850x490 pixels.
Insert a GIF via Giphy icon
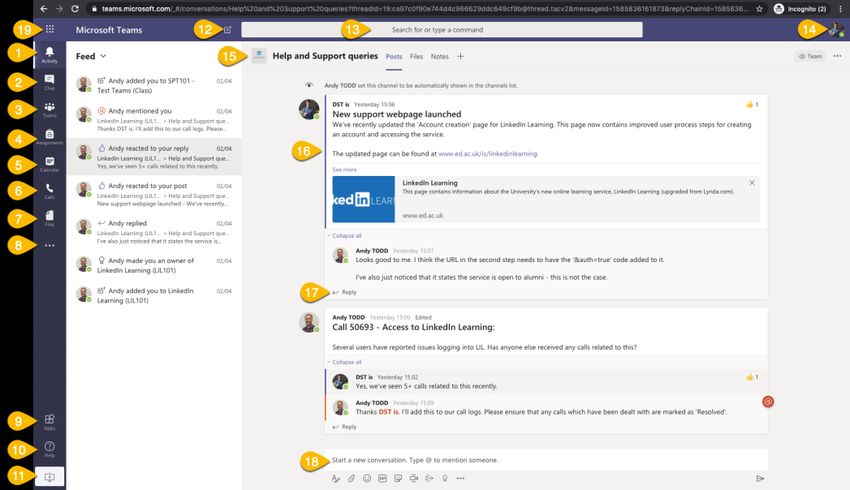pyautogui.click(x=382, y=479)
